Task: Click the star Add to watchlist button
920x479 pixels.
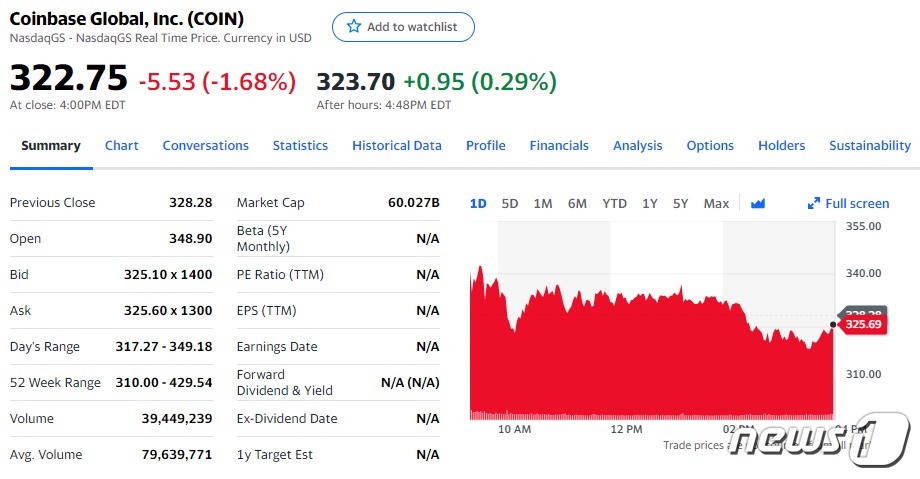Action: [403, 27]
